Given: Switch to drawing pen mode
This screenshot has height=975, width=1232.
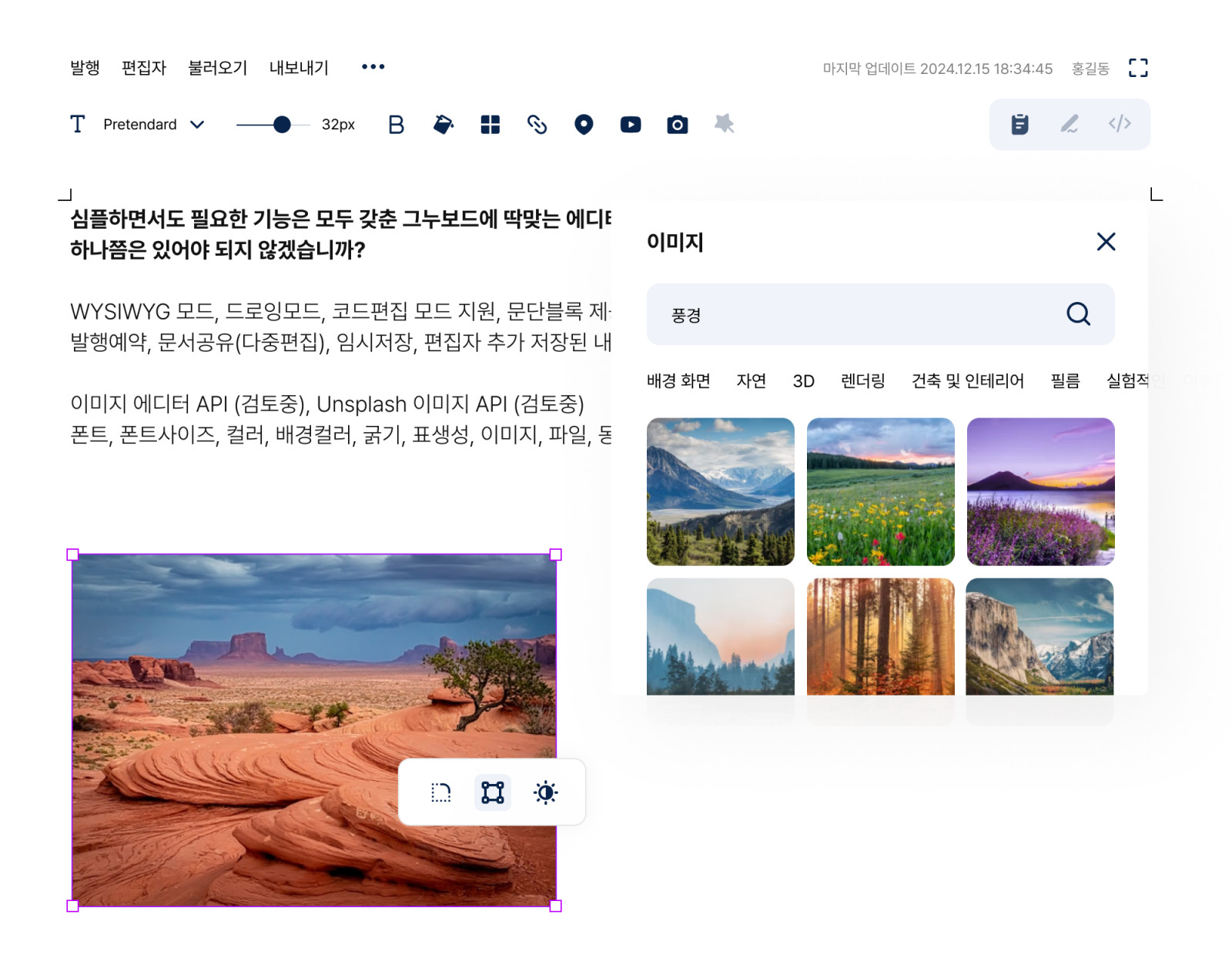Looking at the screenshot, I should [x=1070, y=124].
